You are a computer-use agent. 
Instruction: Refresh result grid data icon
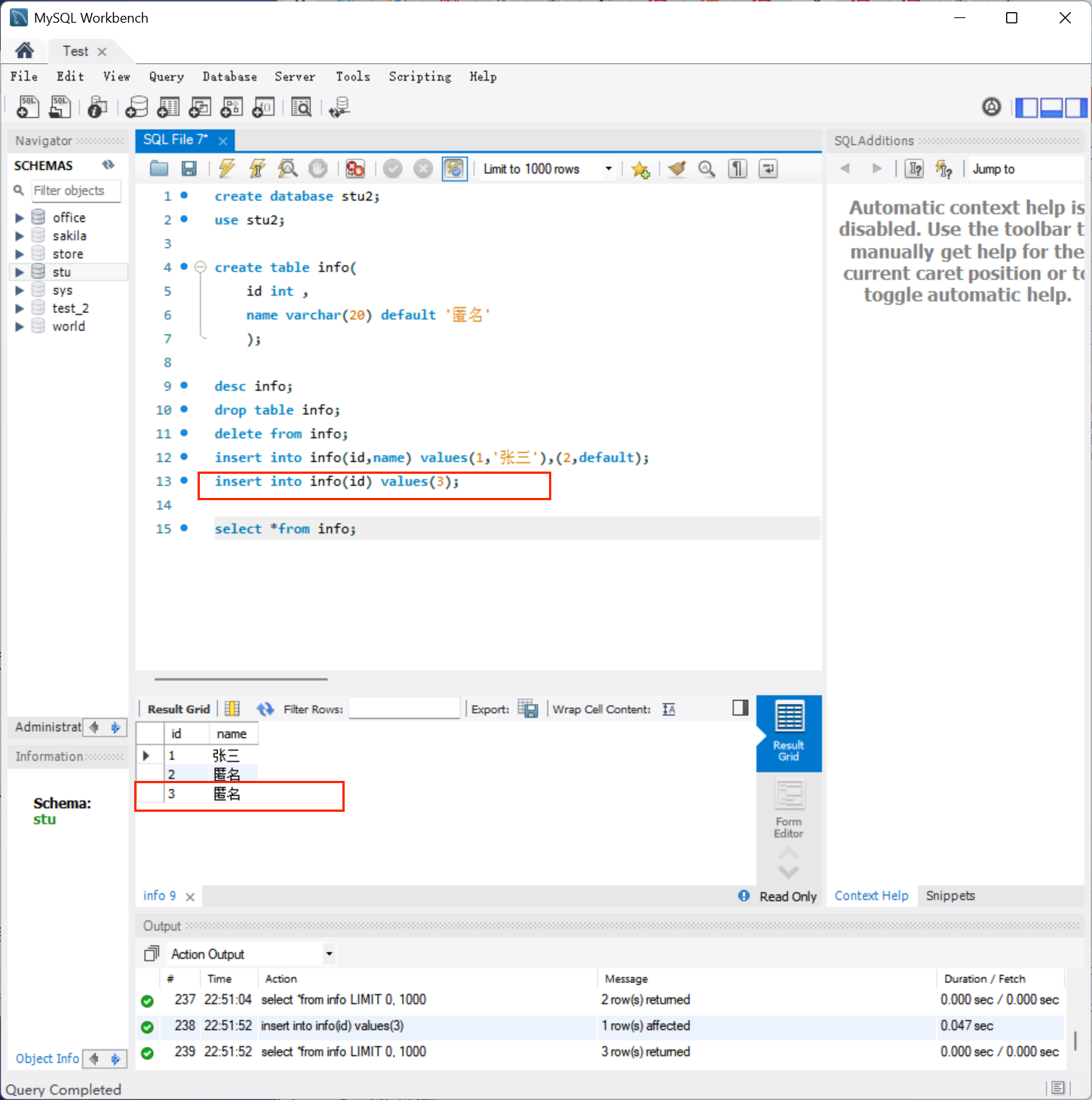point(265,709)
